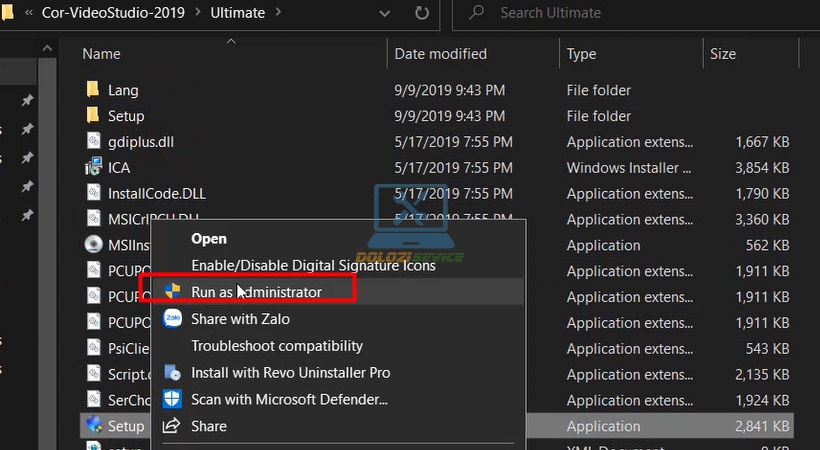Select the ICA file name

click(x=119, y=167)
